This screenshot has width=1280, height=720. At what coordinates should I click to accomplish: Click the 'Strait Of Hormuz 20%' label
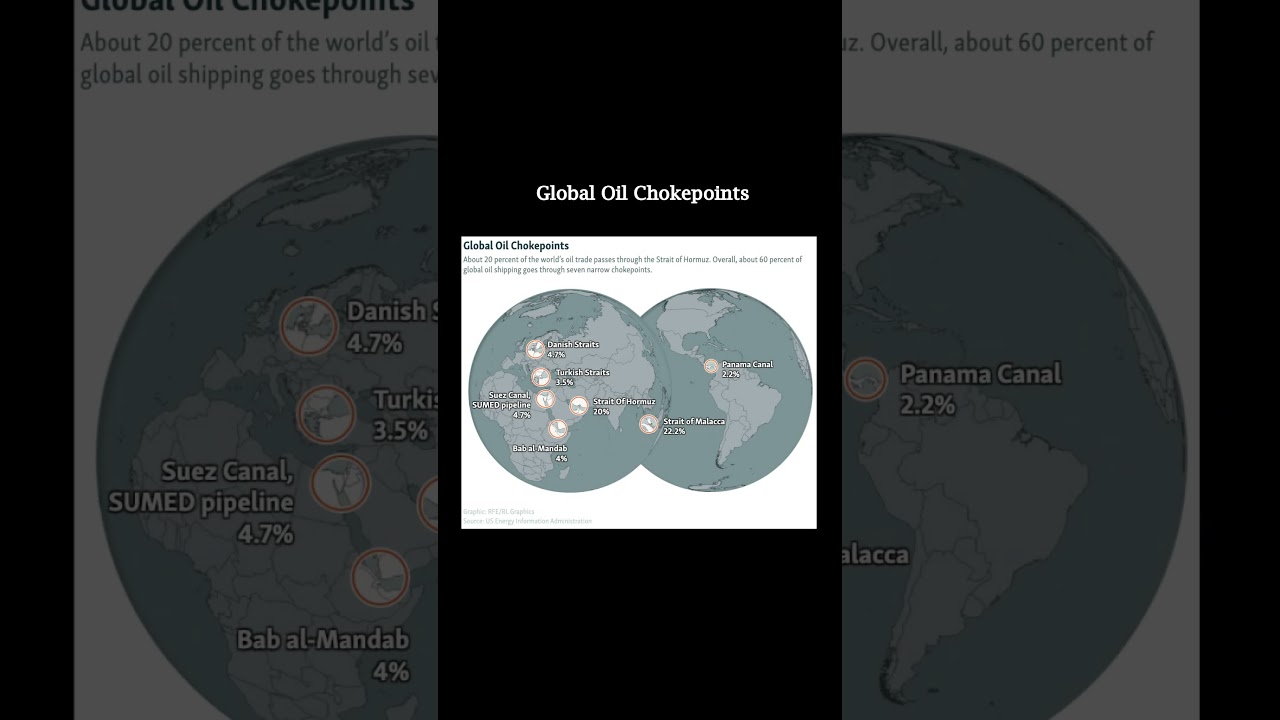624,406
